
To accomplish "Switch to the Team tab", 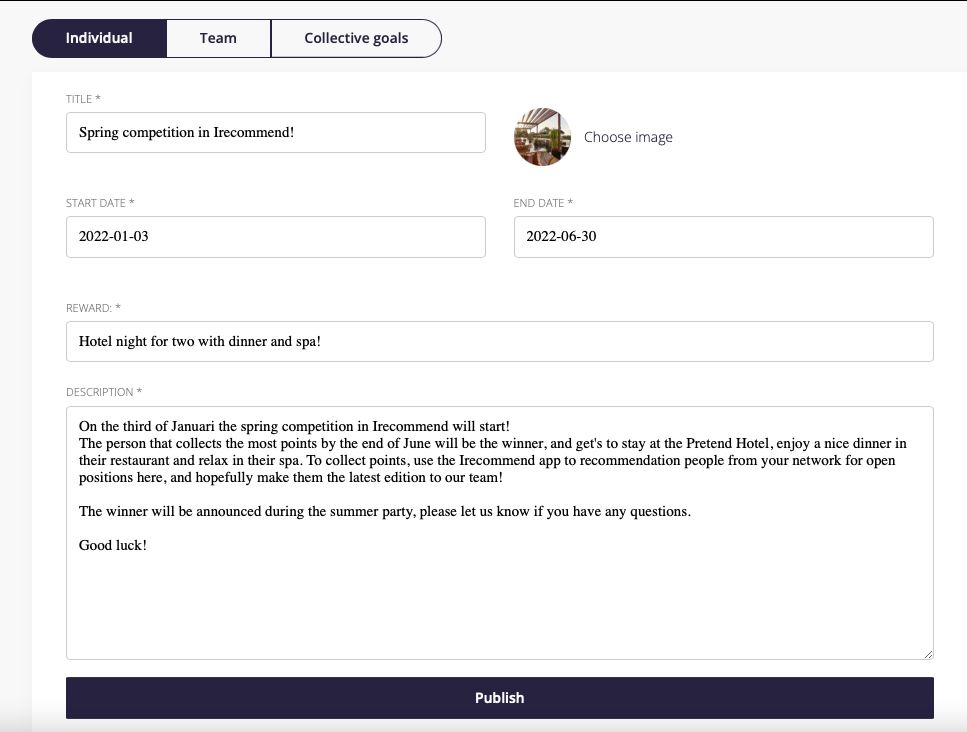I will tap(218, 38).
